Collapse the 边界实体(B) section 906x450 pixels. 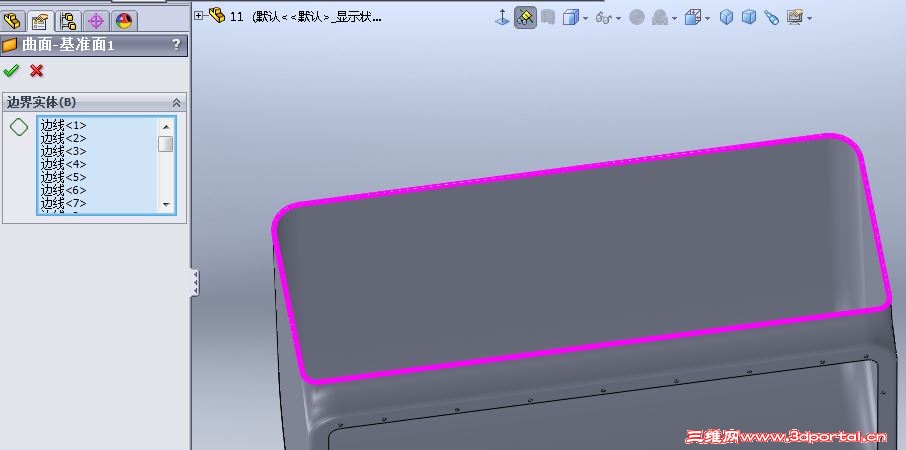(x=176, y=103)
